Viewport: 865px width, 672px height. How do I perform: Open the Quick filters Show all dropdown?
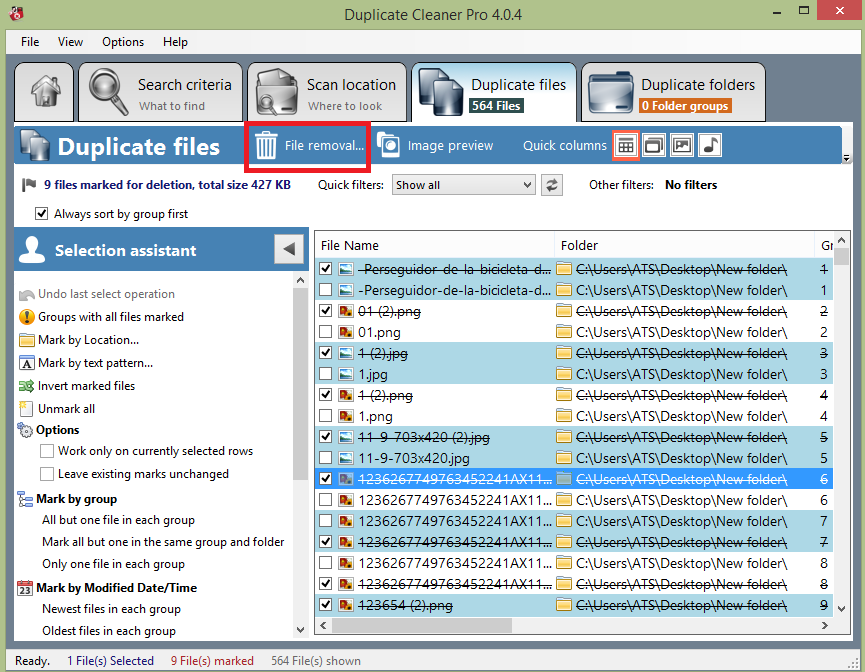[464, 185]
